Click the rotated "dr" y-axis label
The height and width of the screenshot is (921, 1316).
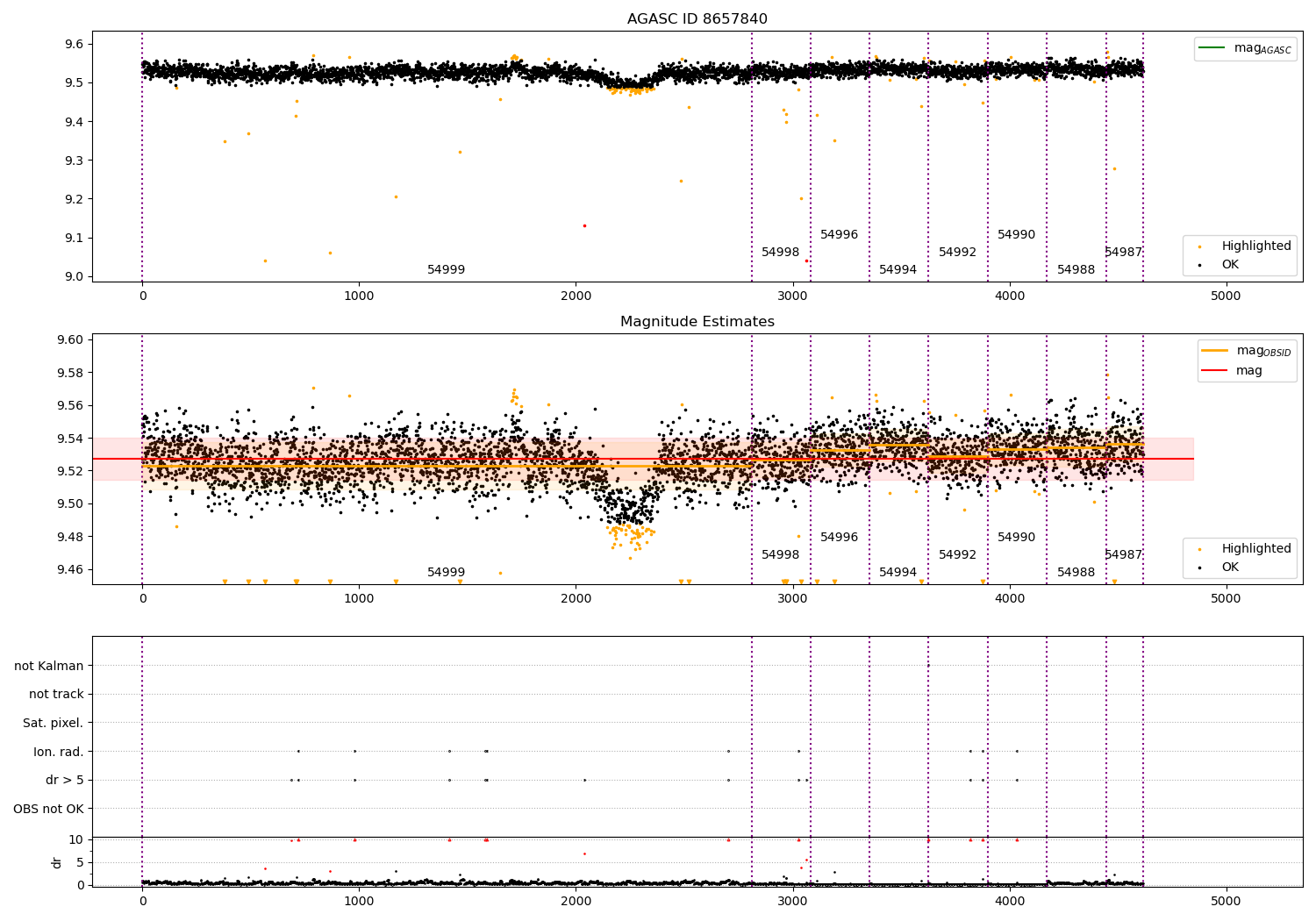pyautogui.click(x=57, y=862)
